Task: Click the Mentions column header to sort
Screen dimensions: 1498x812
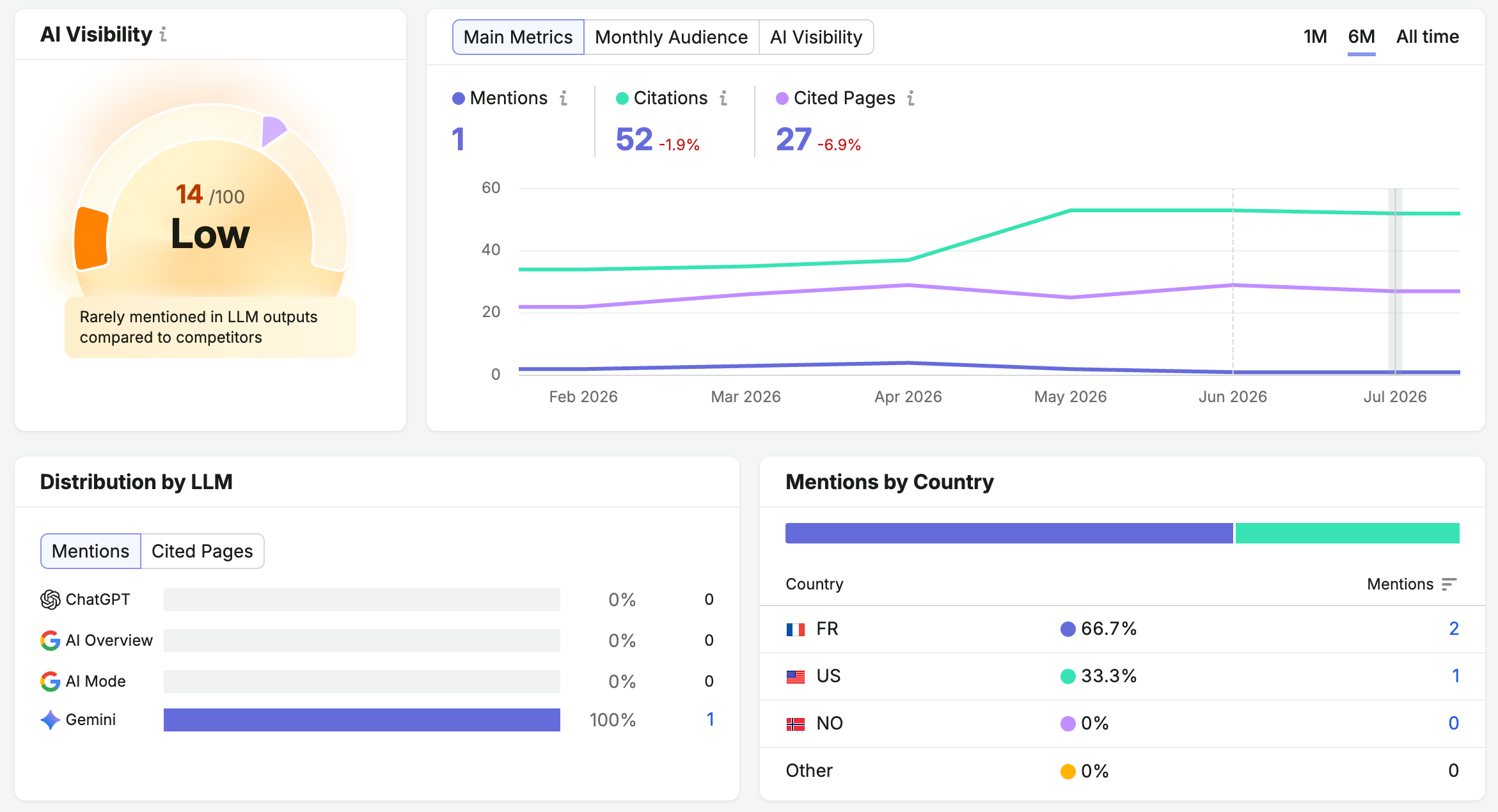Action: tap(1411, 584)
